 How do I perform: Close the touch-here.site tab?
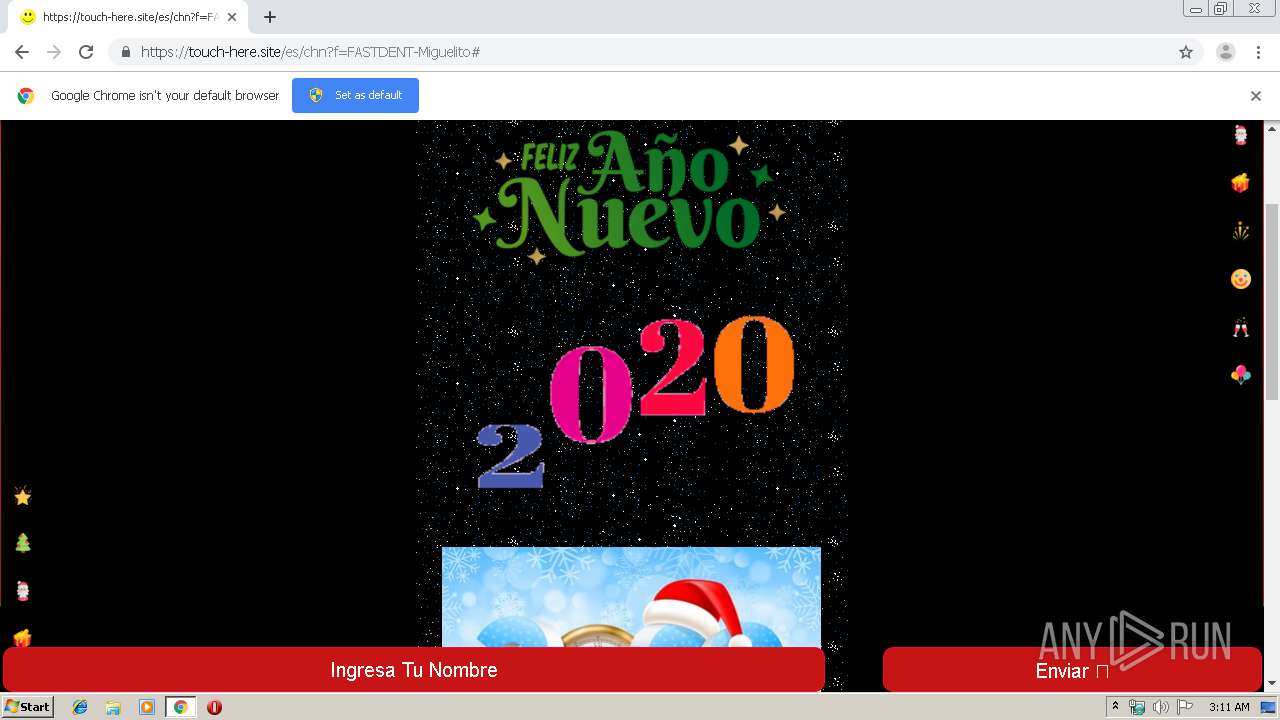tap(232, 17)
